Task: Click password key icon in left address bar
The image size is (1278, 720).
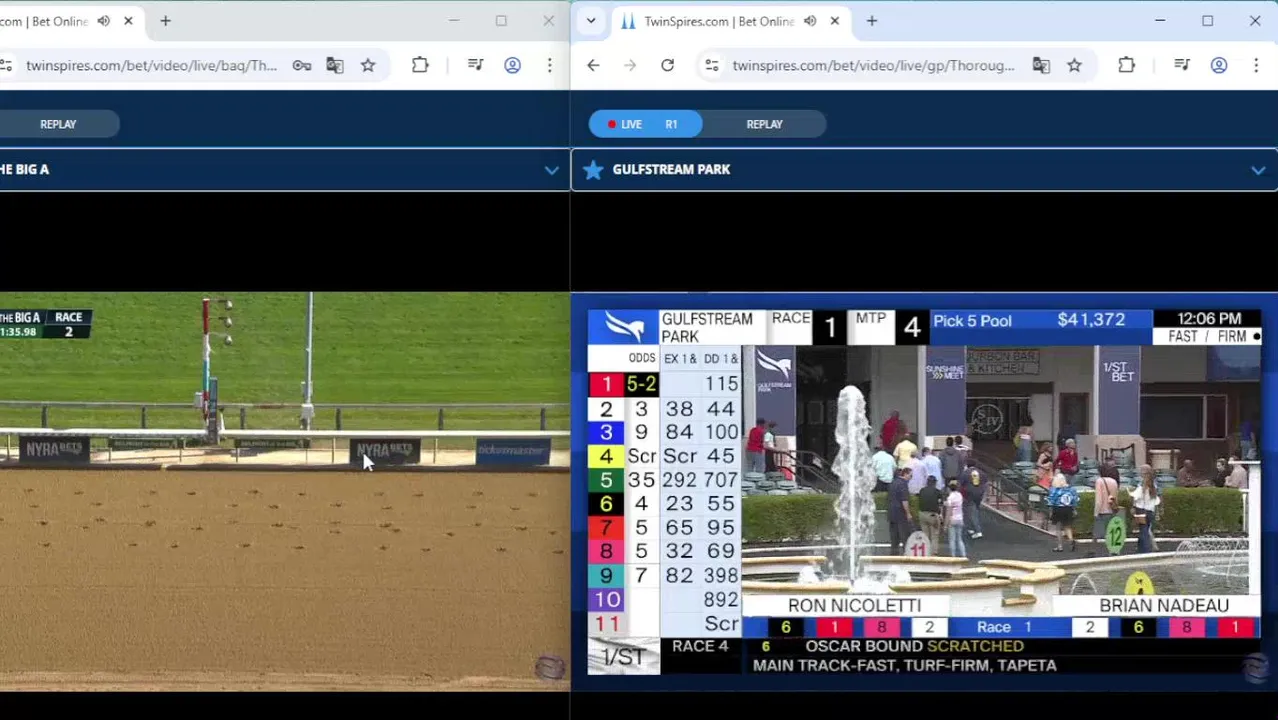Action: [302, 66]
